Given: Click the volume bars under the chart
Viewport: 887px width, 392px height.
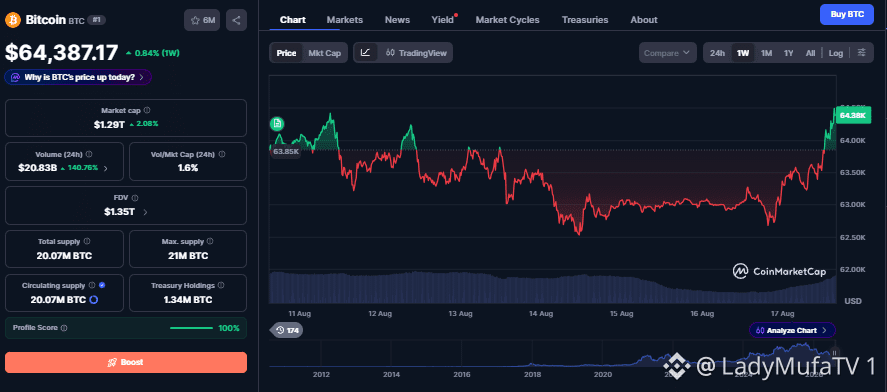Looking at the screenshot, I should [x=553, y=287].
